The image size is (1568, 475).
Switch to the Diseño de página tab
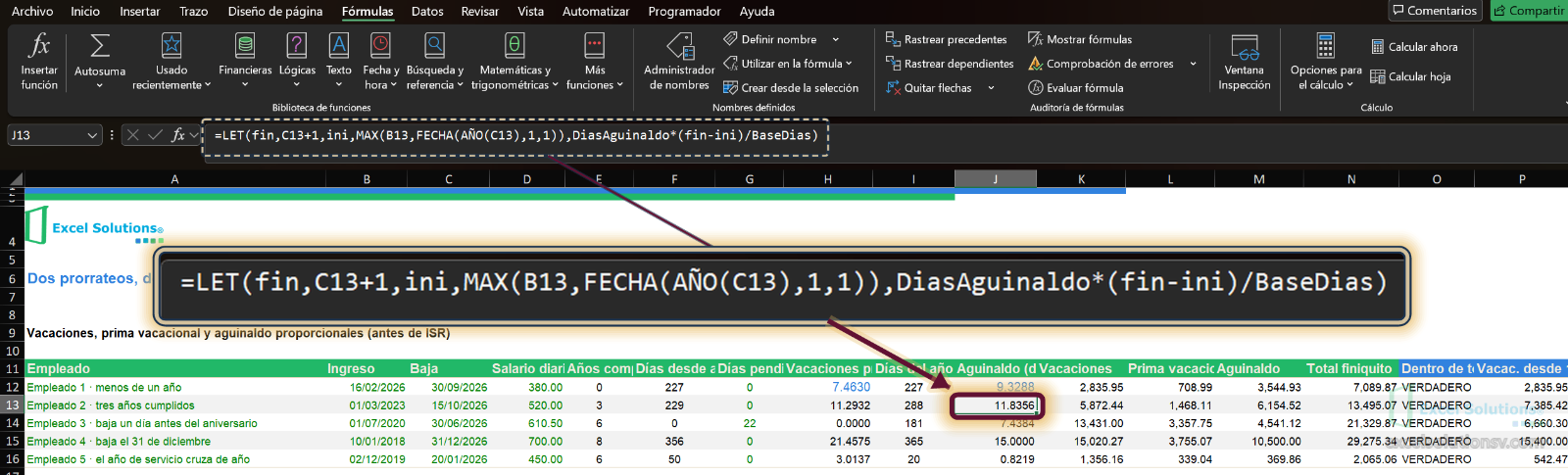click(275, 11)
